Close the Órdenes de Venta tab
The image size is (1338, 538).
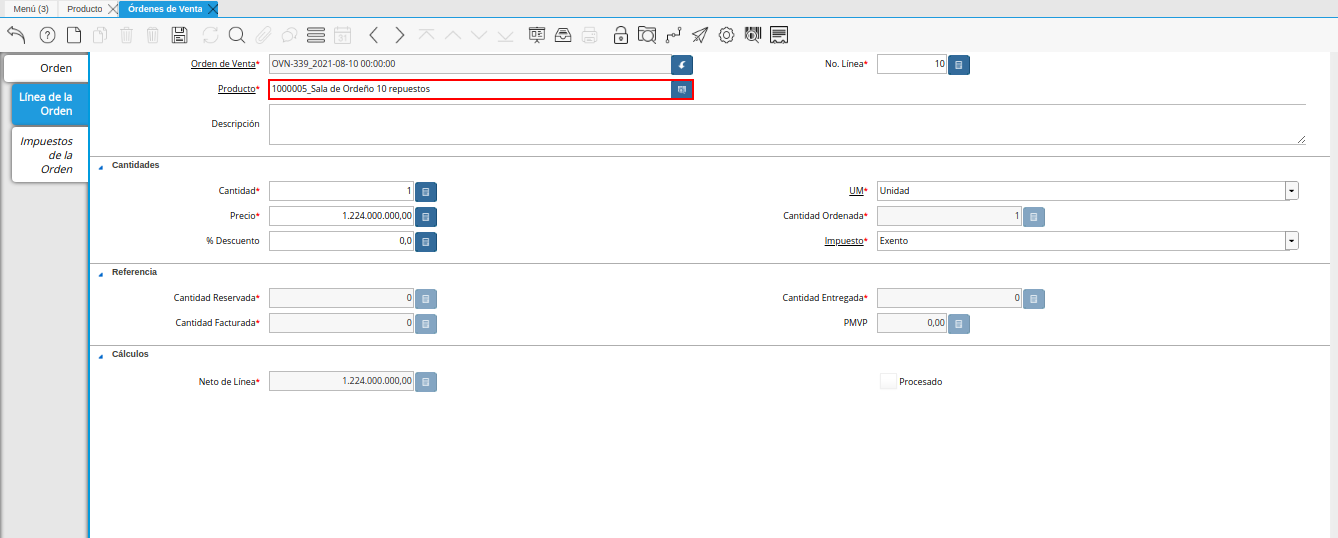coord(212,8)
